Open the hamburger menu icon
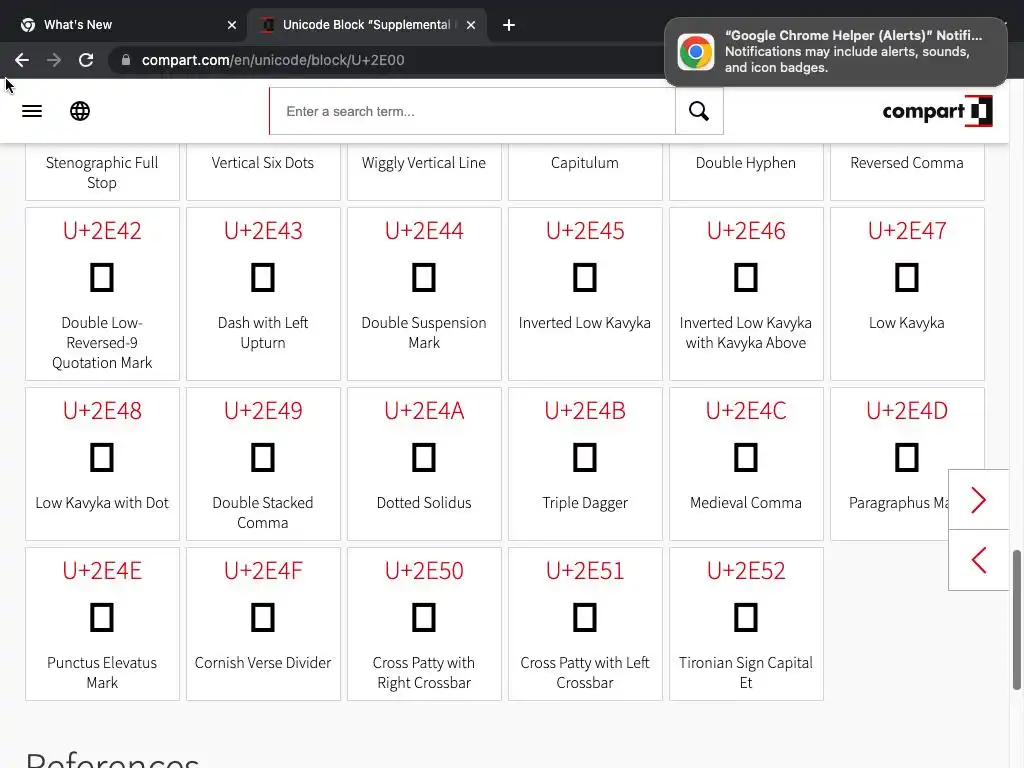 [x=32, y=111]
